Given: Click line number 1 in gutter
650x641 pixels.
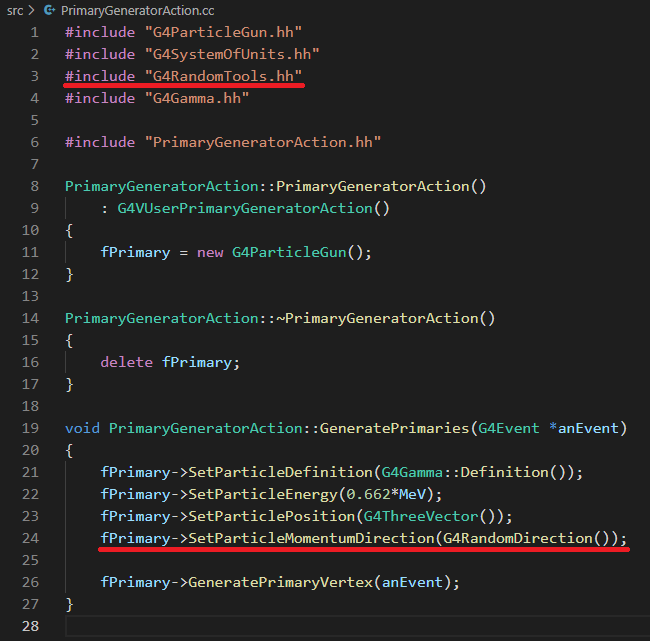Looking at the screenshot, I should click(x=34, y=32).
